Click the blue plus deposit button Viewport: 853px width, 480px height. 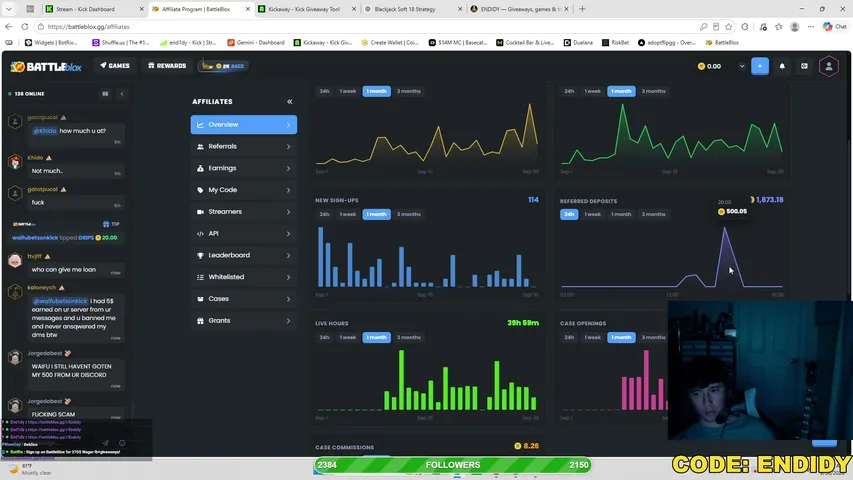click(760, 66)
